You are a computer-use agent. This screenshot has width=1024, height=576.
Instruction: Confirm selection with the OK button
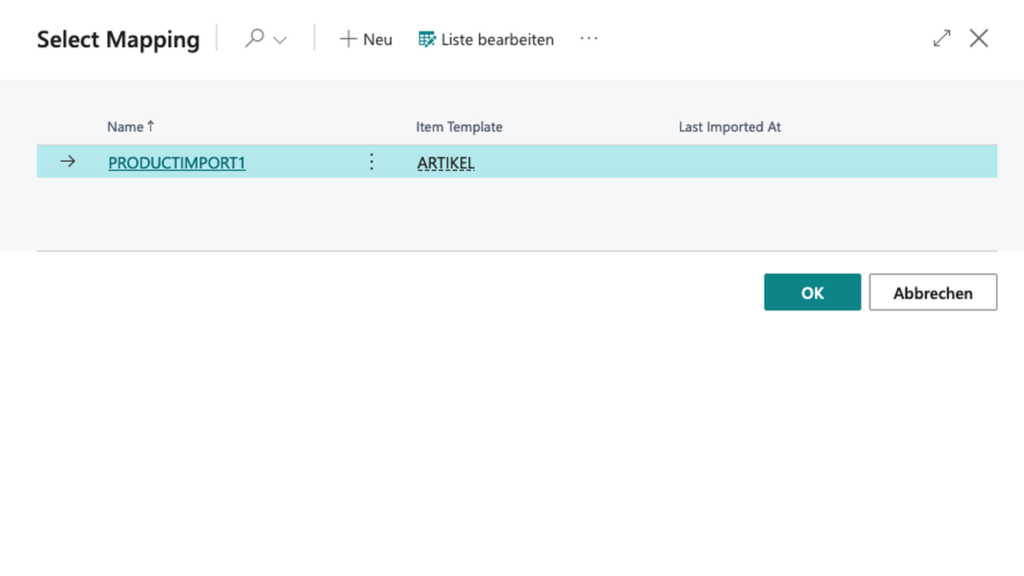812,292
